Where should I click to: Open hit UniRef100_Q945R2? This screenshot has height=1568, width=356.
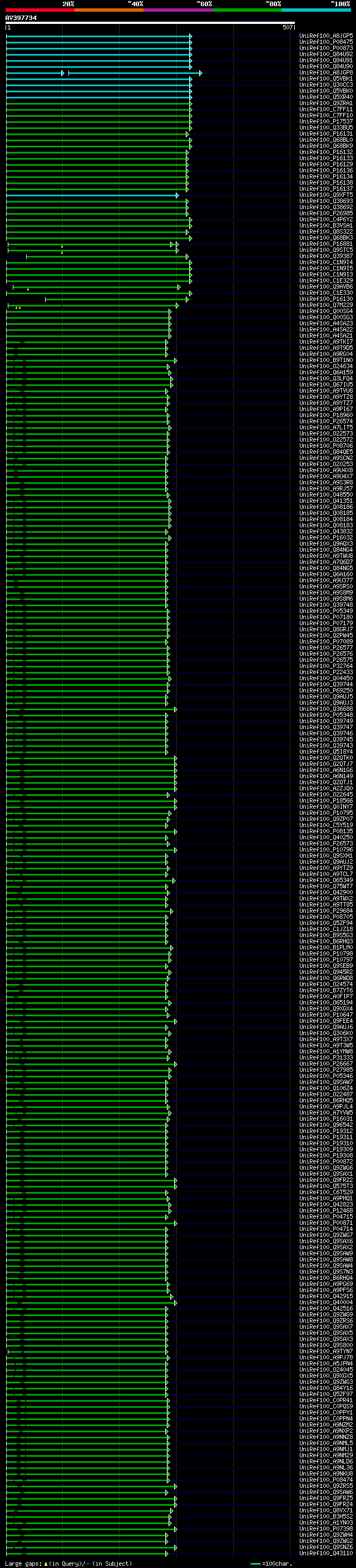click(x=325, y=972)
